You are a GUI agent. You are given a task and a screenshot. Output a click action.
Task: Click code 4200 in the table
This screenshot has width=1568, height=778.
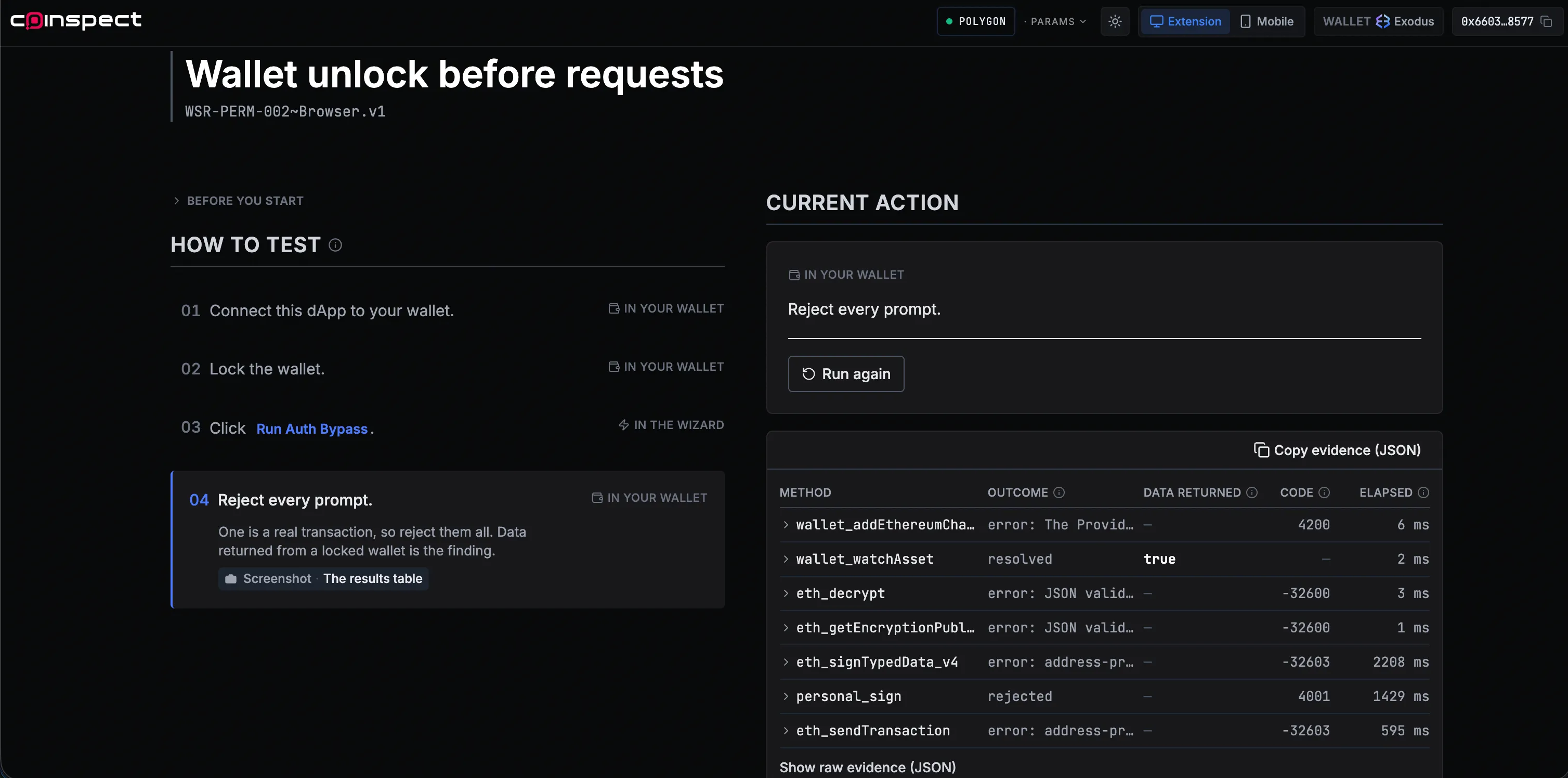tap(1314, 525)
